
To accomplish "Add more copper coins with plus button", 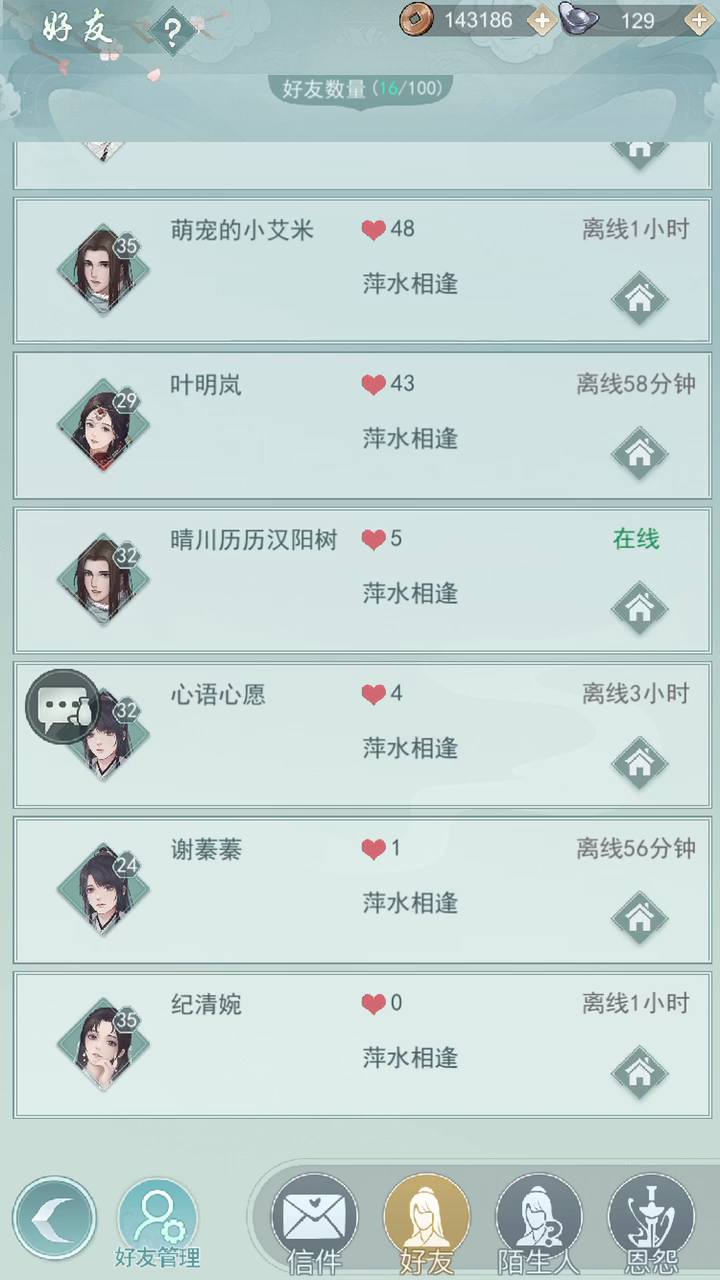I will (x=541, y=20).
